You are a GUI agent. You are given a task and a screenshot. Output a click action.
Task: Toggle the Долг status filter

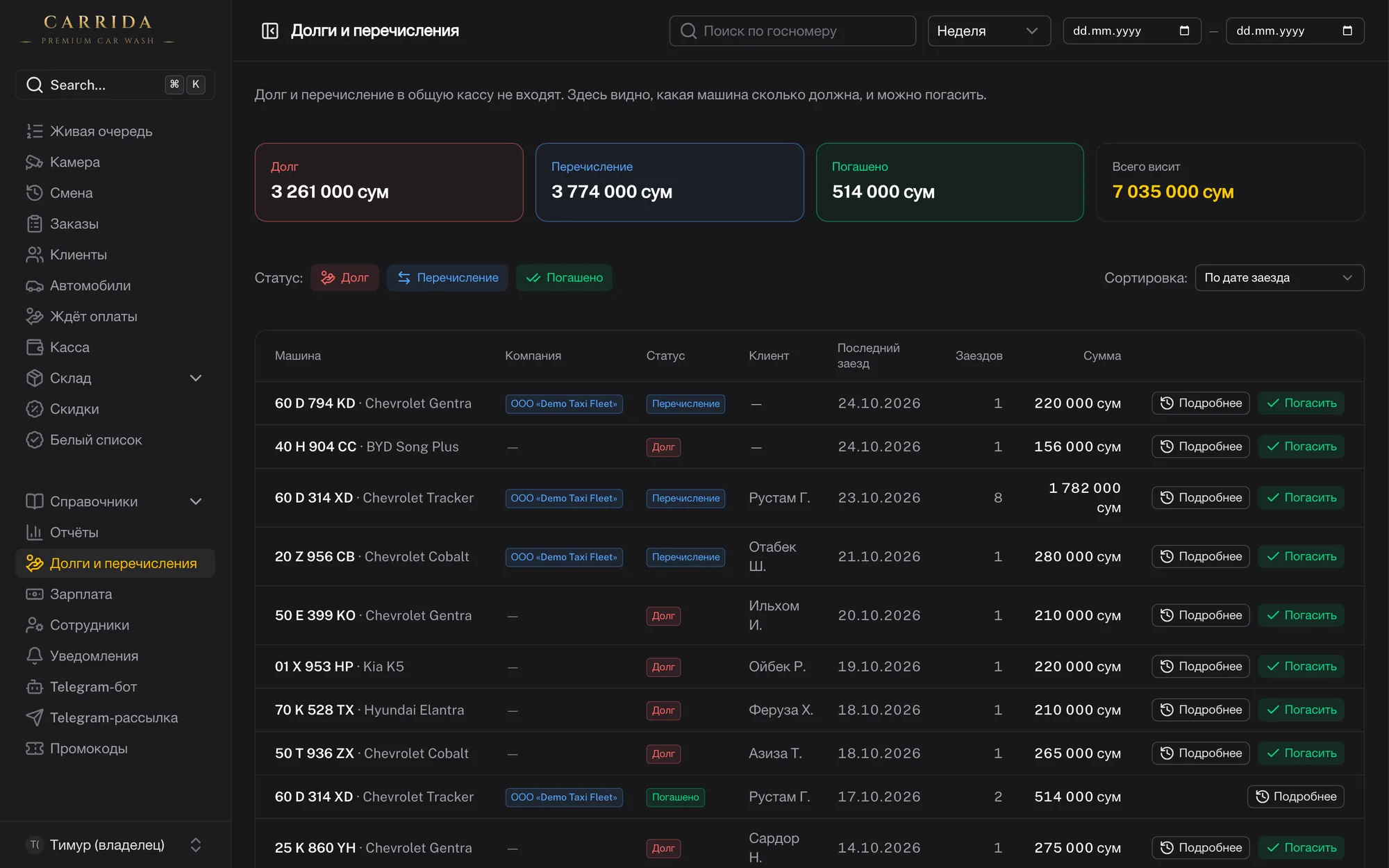click(344, 278)
